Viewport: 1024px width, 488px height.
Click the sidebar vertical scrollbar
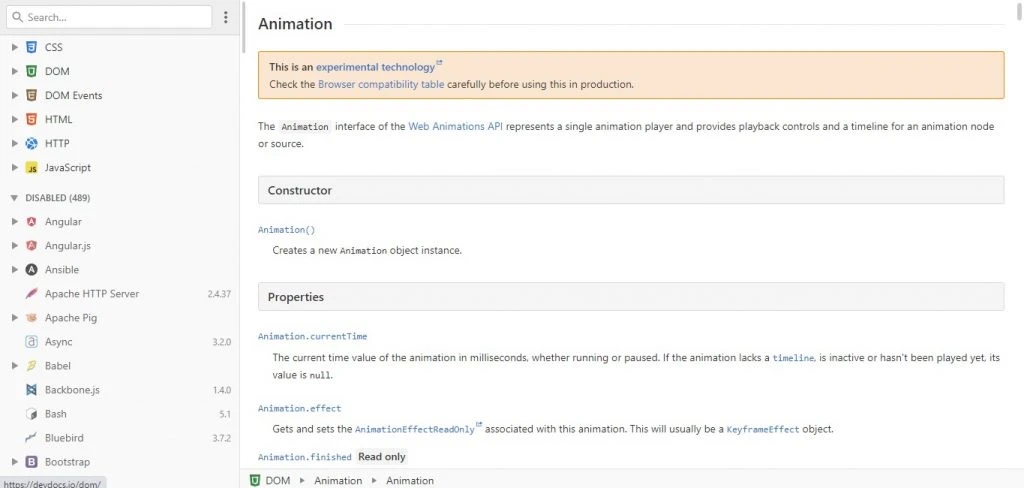click(x=244, y=27)
